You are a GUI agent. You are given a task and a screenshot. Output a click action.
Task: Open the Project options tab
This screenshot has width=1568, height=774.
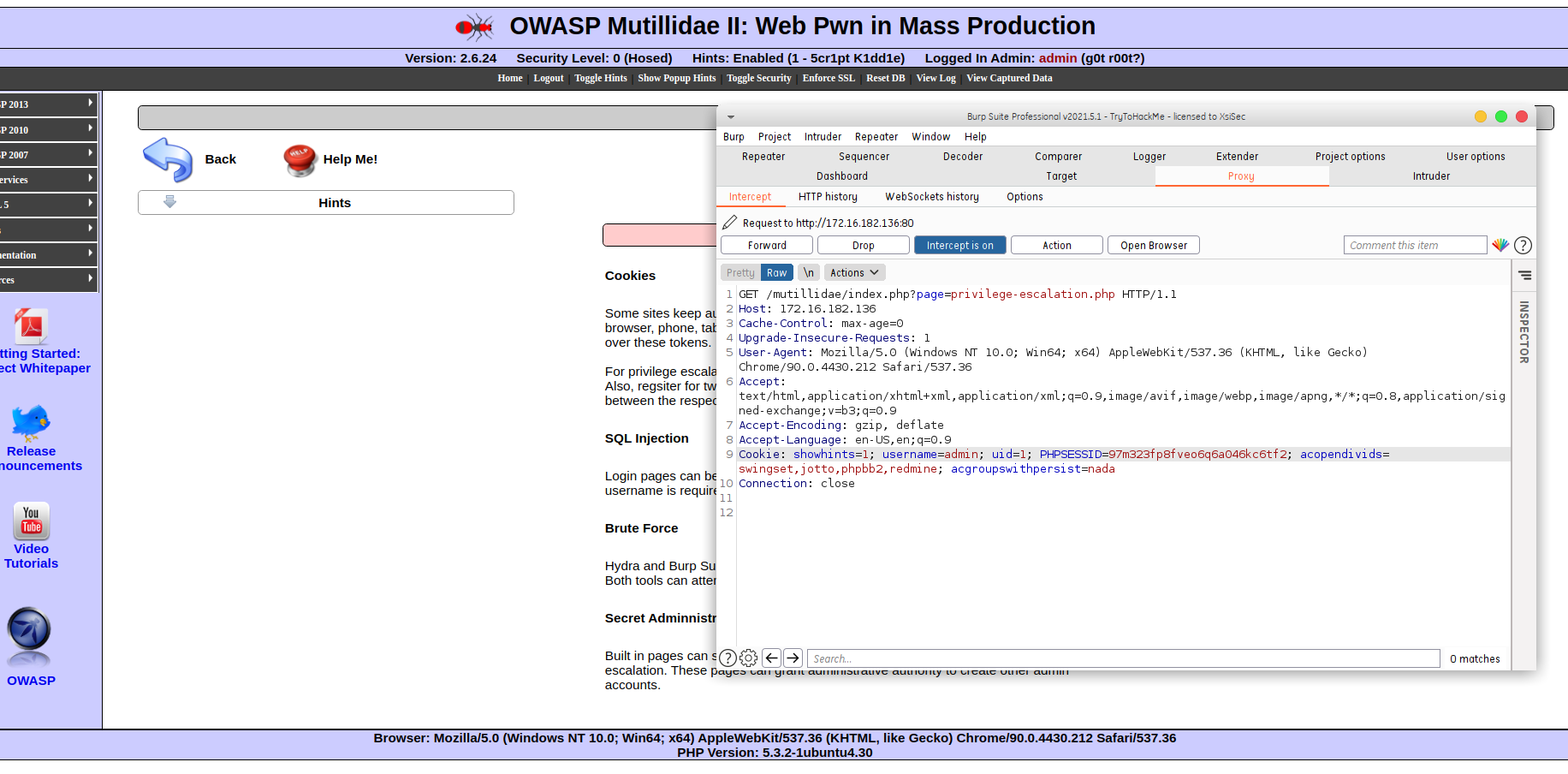coord(1350,157)
